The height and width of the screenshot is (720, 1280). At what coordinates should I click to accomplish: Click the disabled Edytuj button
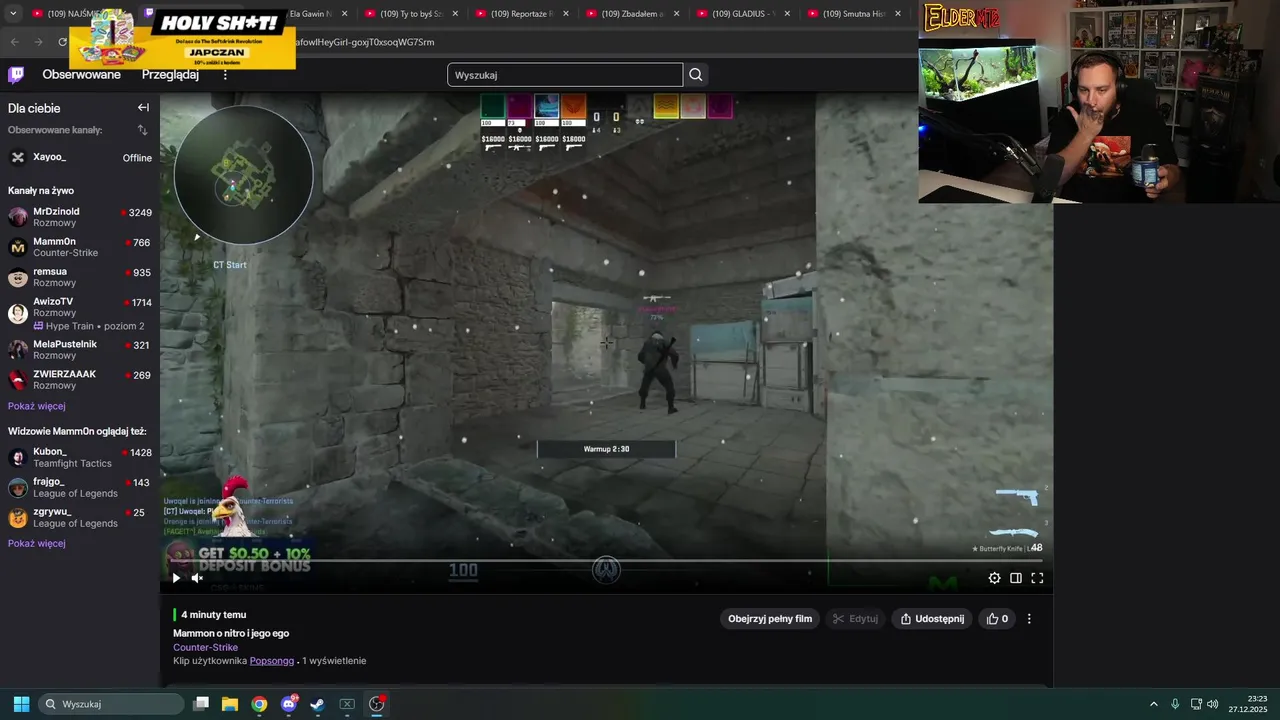click(856, 619)
